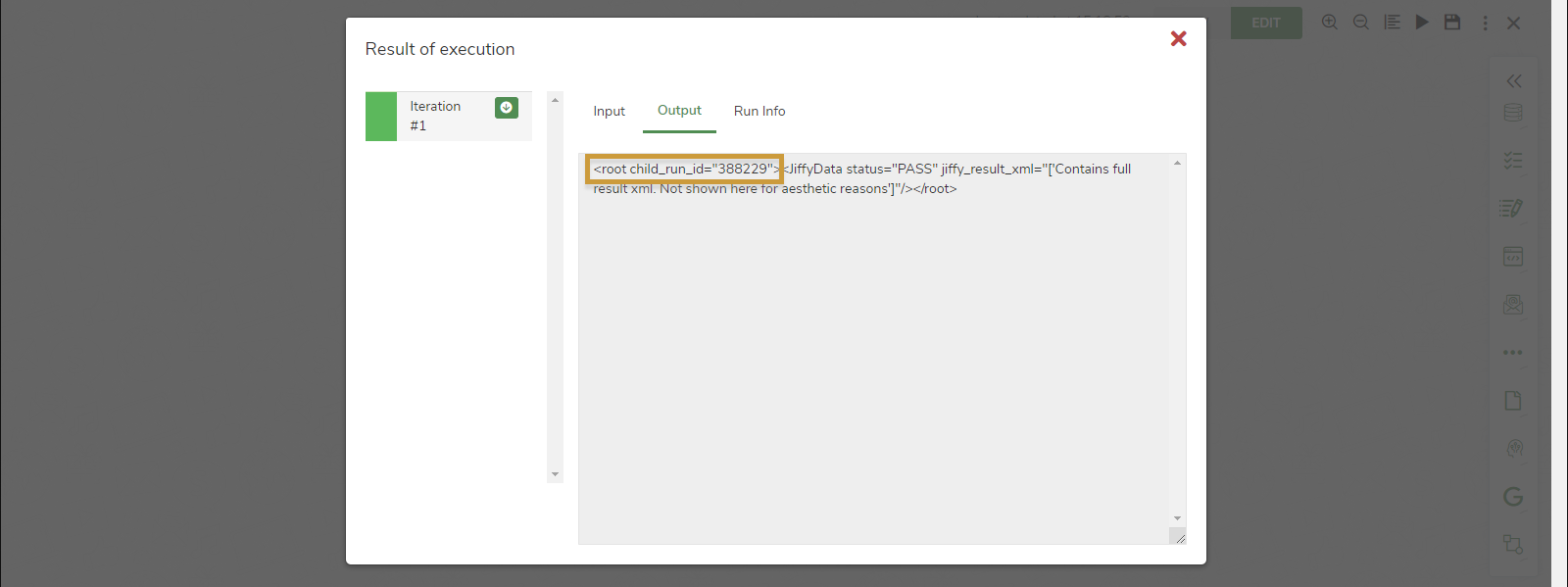Expand Iteration #1 with the green arrow
This screenshot has width=1568, height=587.
[x=507, y=108]
